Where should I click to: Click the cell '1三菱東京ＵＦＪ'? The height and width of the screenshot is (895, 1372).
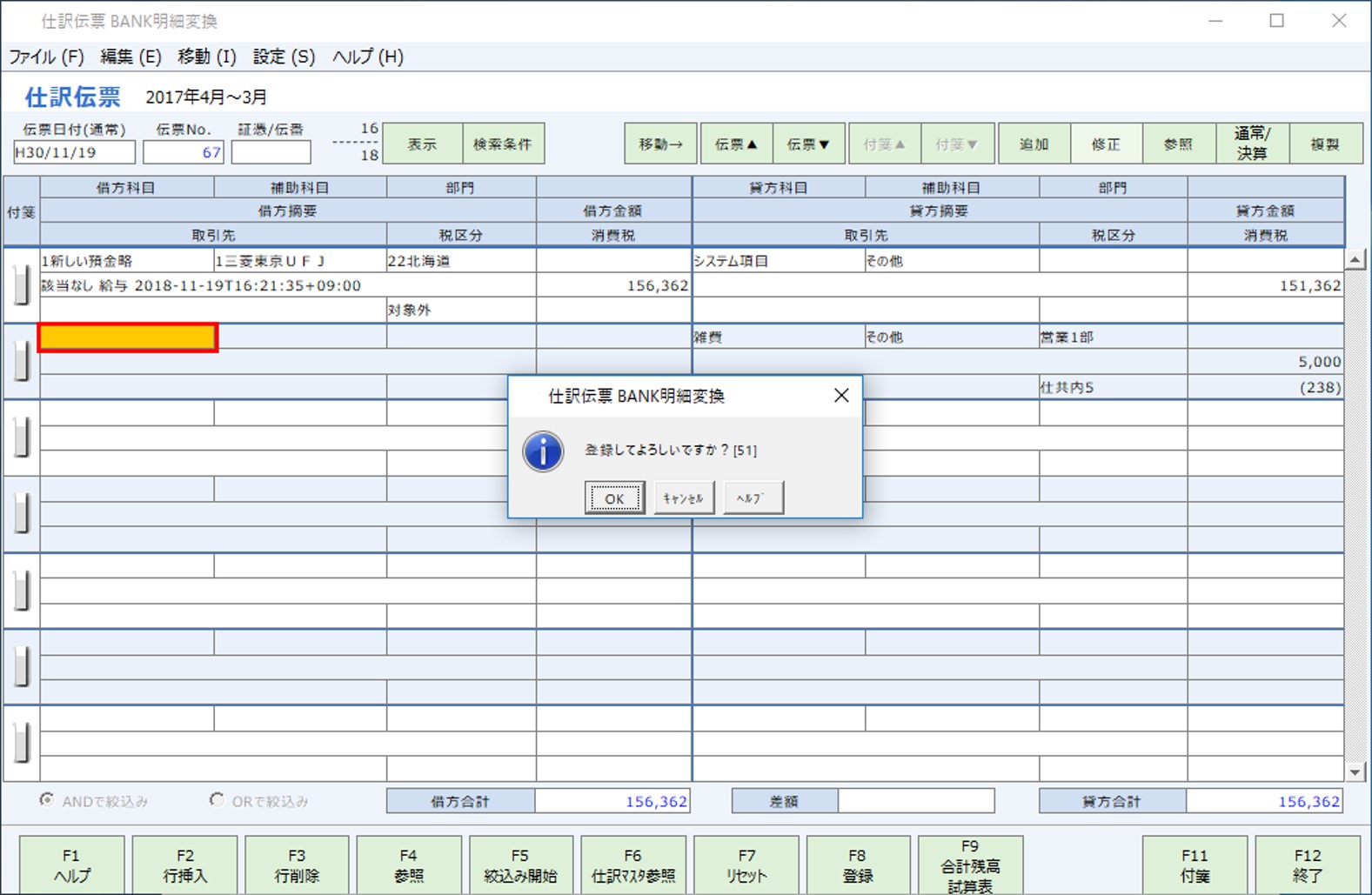(300, 261)
